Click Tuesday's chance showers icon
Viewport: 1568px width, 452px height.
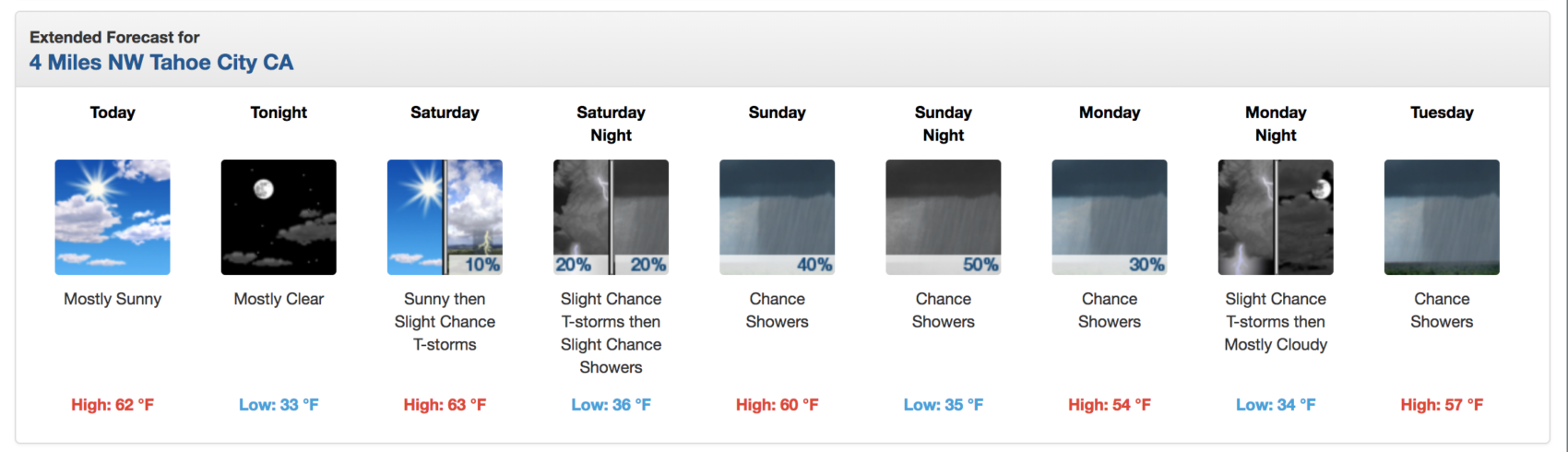click(1442, 217)
